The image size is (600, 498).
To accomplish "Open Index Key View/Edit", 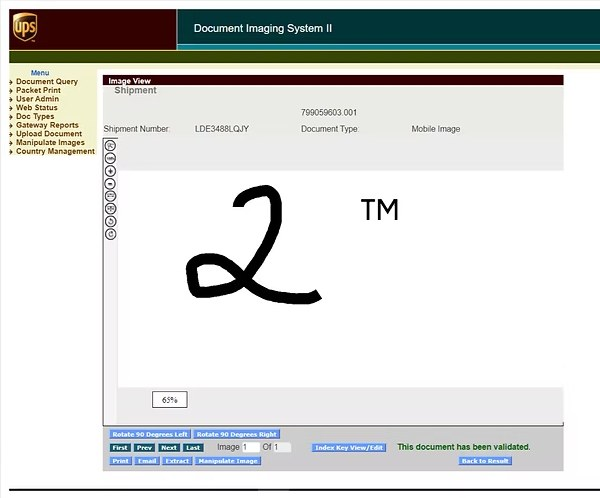I will 349,447.
